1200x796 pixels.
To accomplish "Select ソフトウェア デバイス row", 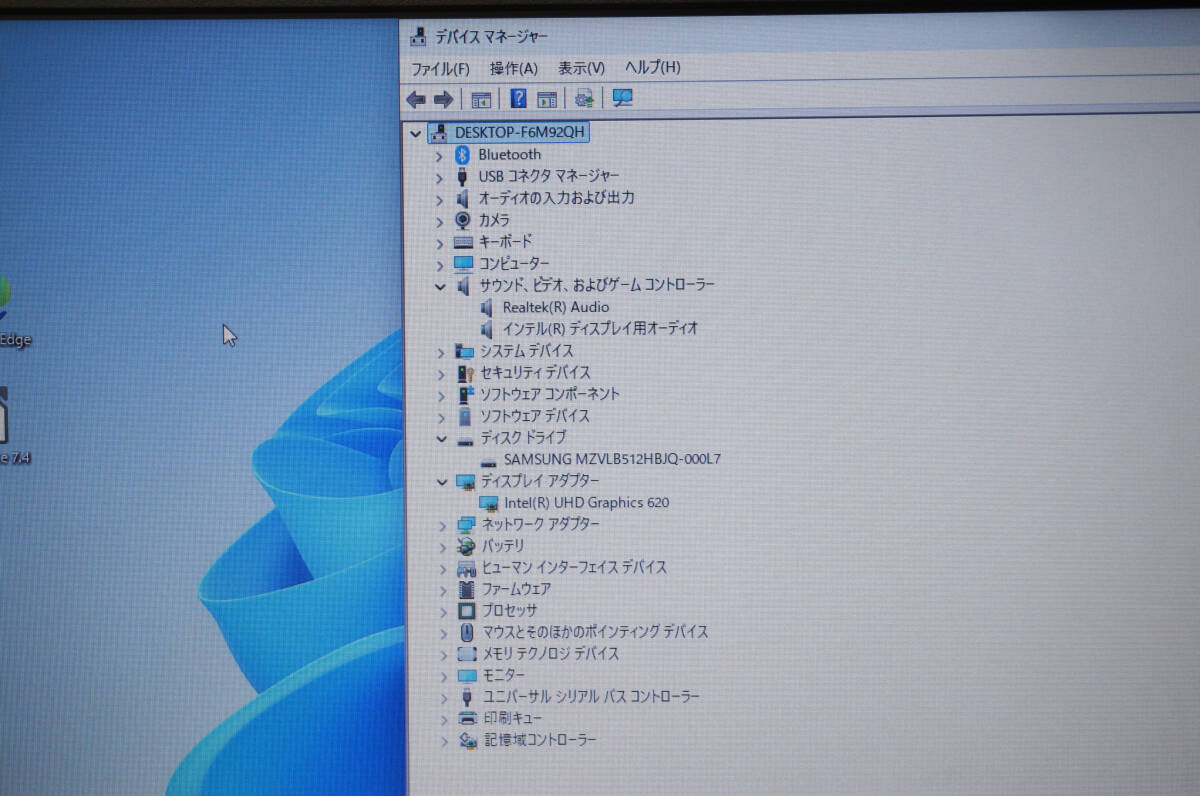I will [535, 416].
